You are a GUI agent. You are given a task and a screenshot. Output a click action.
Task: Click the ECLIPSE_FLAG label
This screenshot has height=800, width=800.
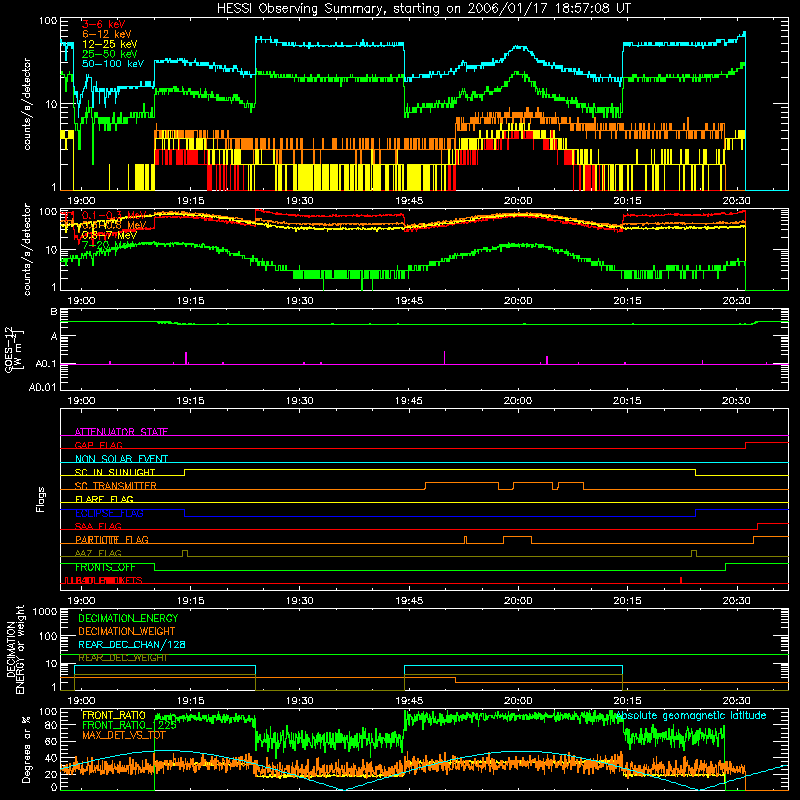109,513
